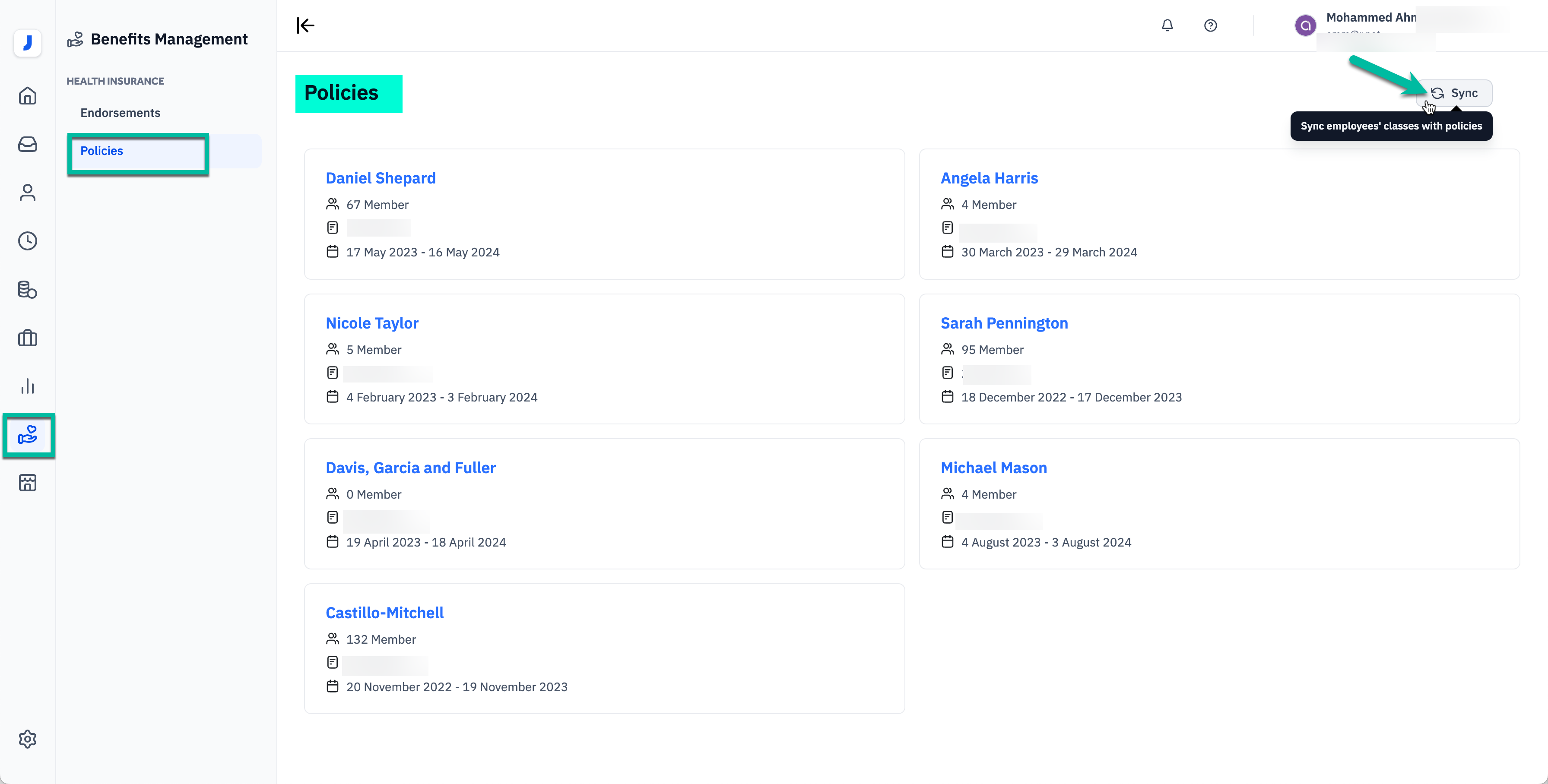
Task: Open the Inbox tray icon
Action: 28,144
